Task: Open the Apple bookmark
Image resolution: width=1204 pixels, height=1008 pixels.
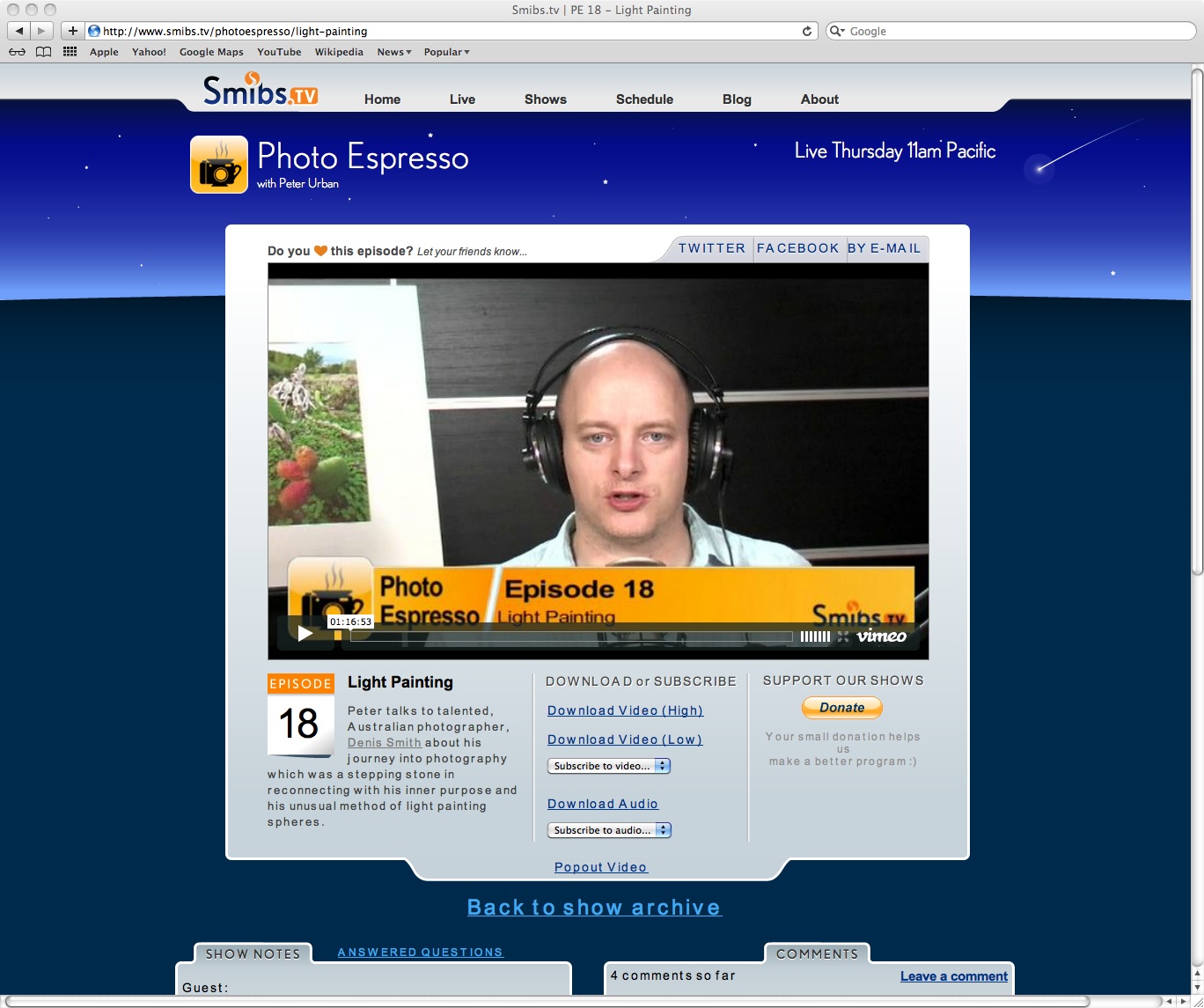Action: coord(104,52)
